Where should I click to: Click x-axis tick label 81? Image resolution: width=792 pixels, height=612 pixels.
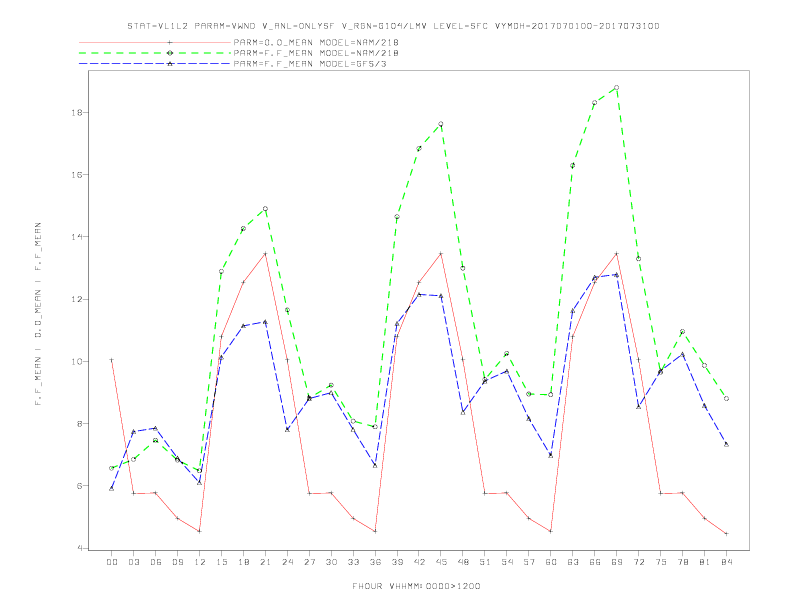pyautogui.click(x=705, y=562)
